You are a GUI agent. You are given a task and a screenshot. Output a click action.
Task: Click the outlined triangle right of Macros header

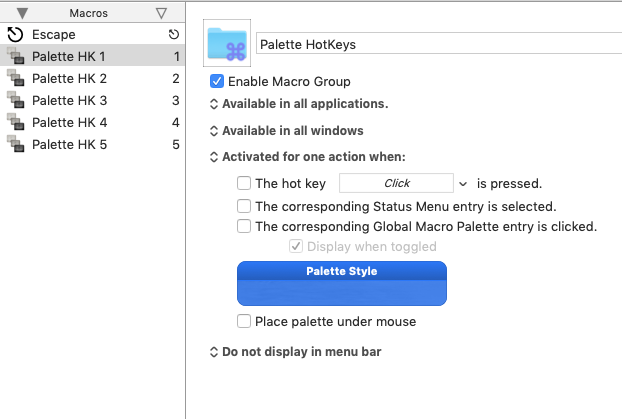(162, 13)
